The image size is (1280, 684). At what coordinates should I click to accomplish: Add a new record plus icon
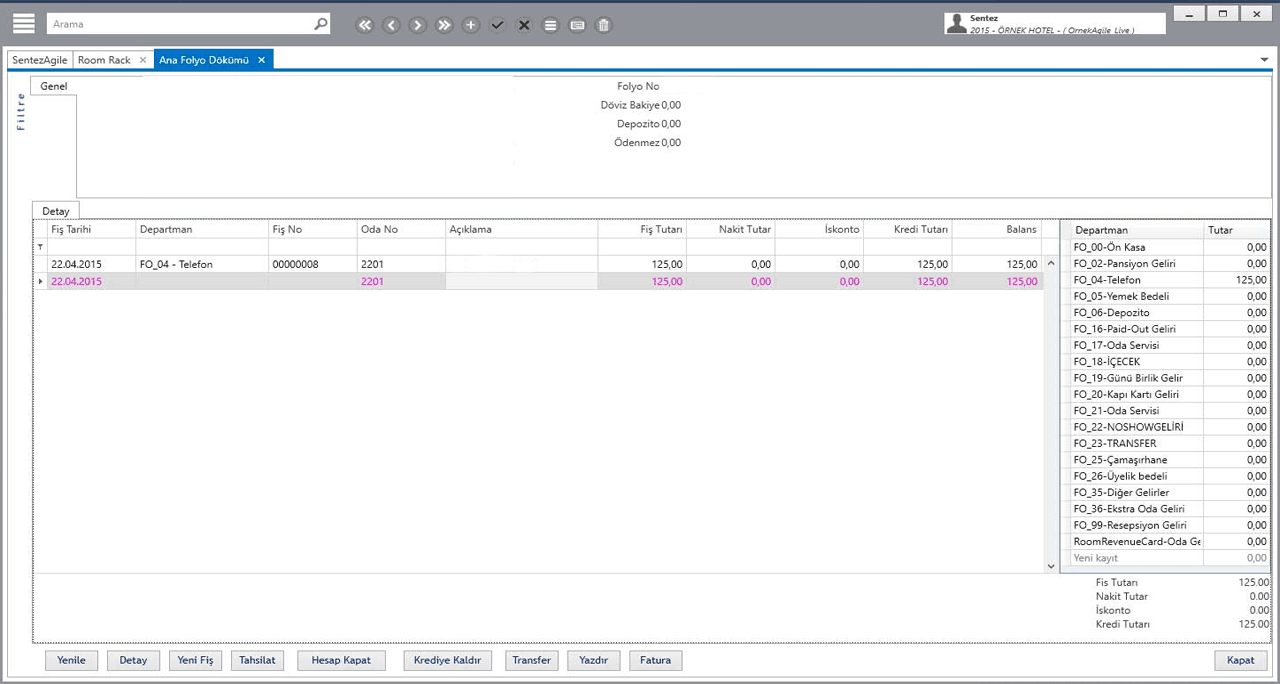(x=471, y=25)
